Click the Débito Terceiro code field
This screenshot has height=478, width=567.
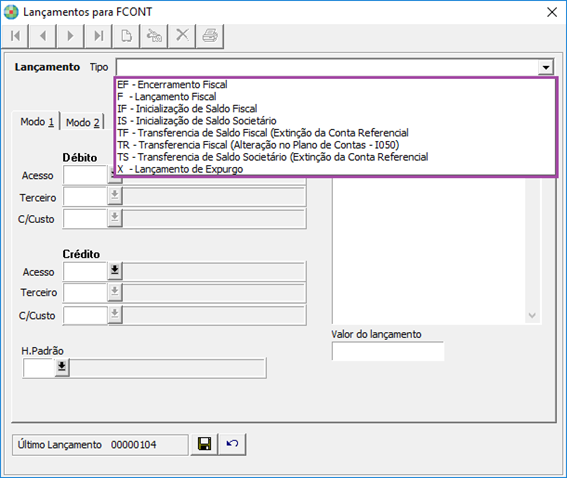(x=85, y=196)
